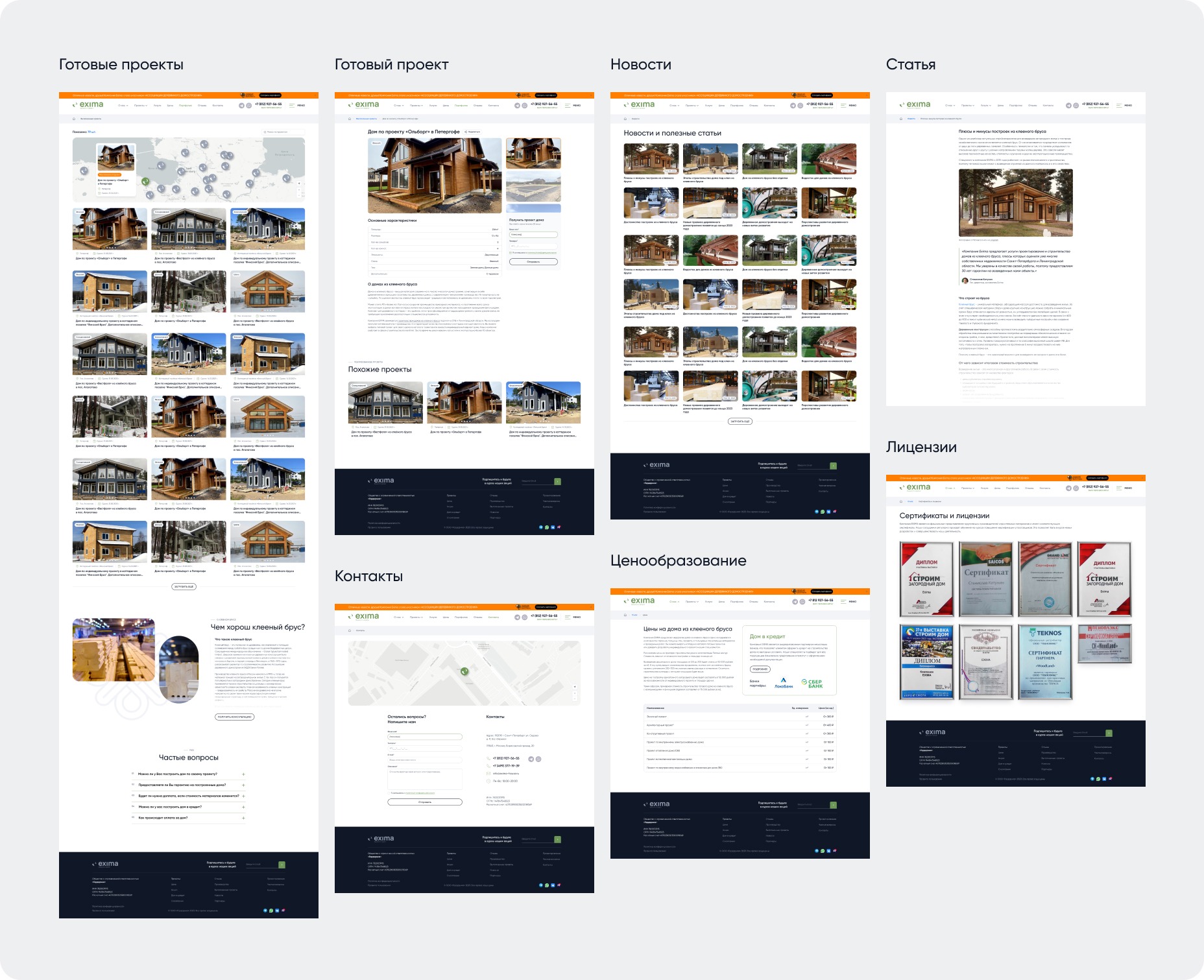This screenshot has height=980, width=1204.
Task: Expand FAQ about building by own project
Action: tap(188, 774)
